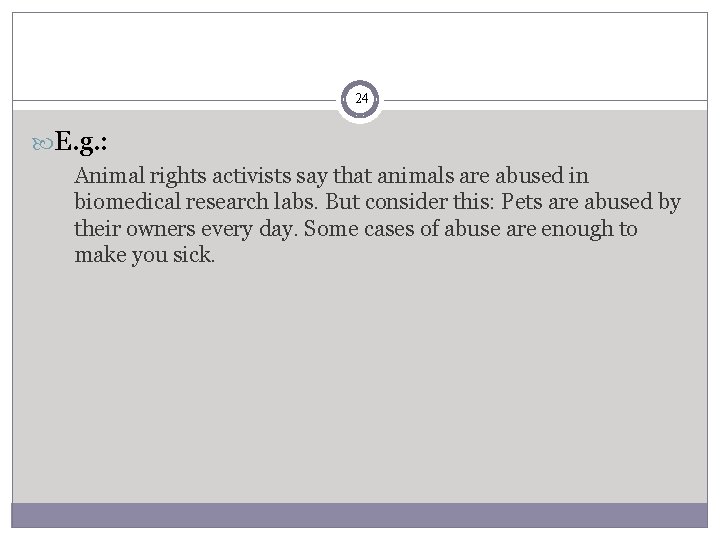Click the horizontal divider line left of 24
Image resolution: width=720 pixels, height=540 pixels.
tap(175, 100)
